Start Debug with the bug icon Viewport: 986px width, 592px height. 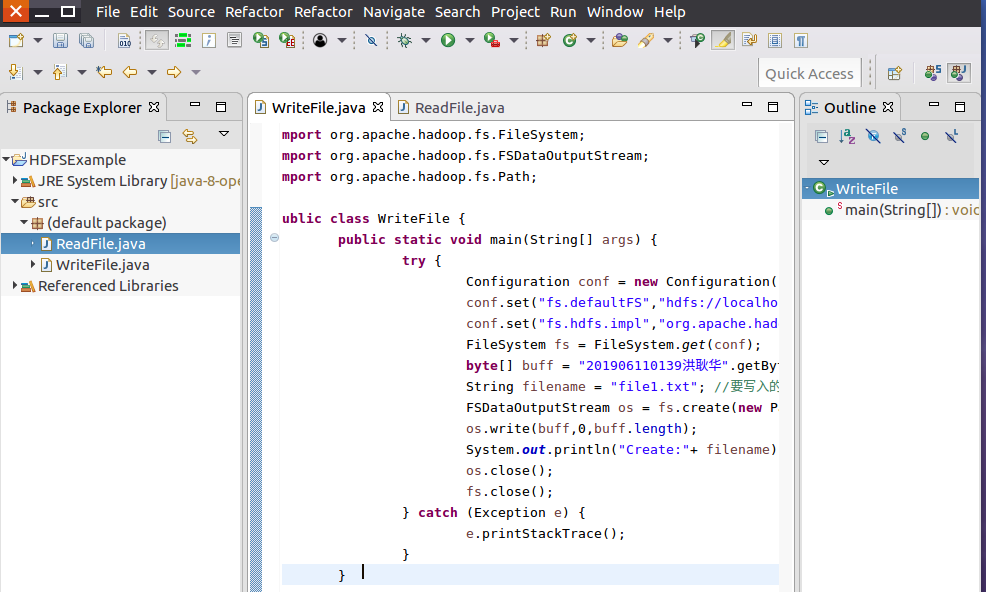(x=404, y=41)
